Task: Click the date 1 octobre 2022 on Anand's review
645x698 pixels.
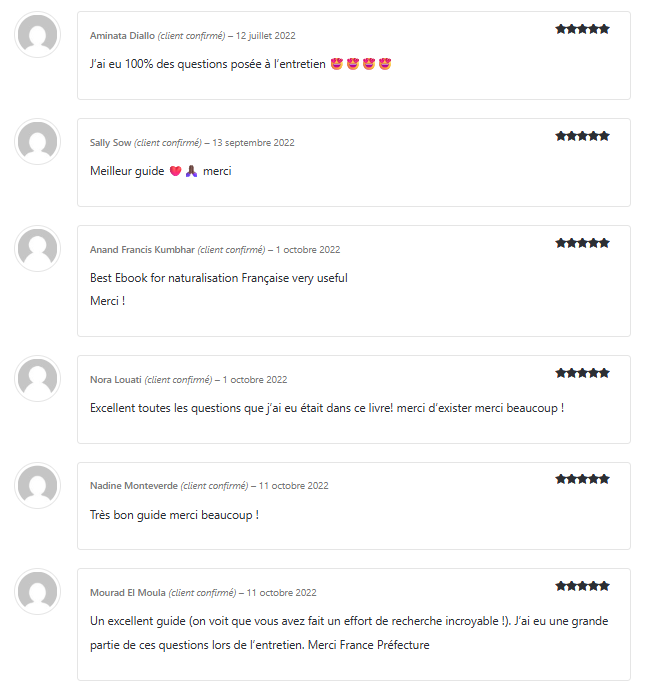Action: (308, 250)
